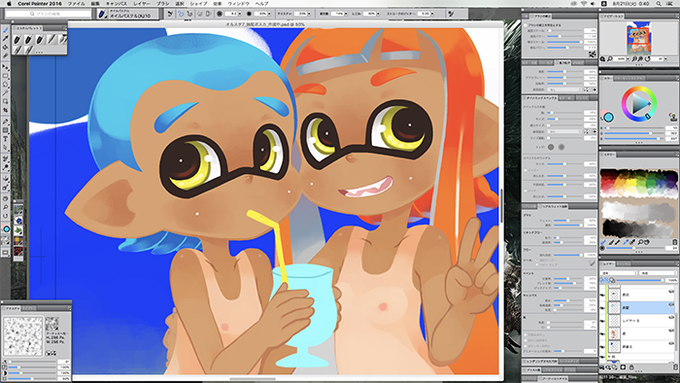This screenshot has height=383, width=680.
Task: Select the Text tool in toolbox
Action: tap(6, 139)
